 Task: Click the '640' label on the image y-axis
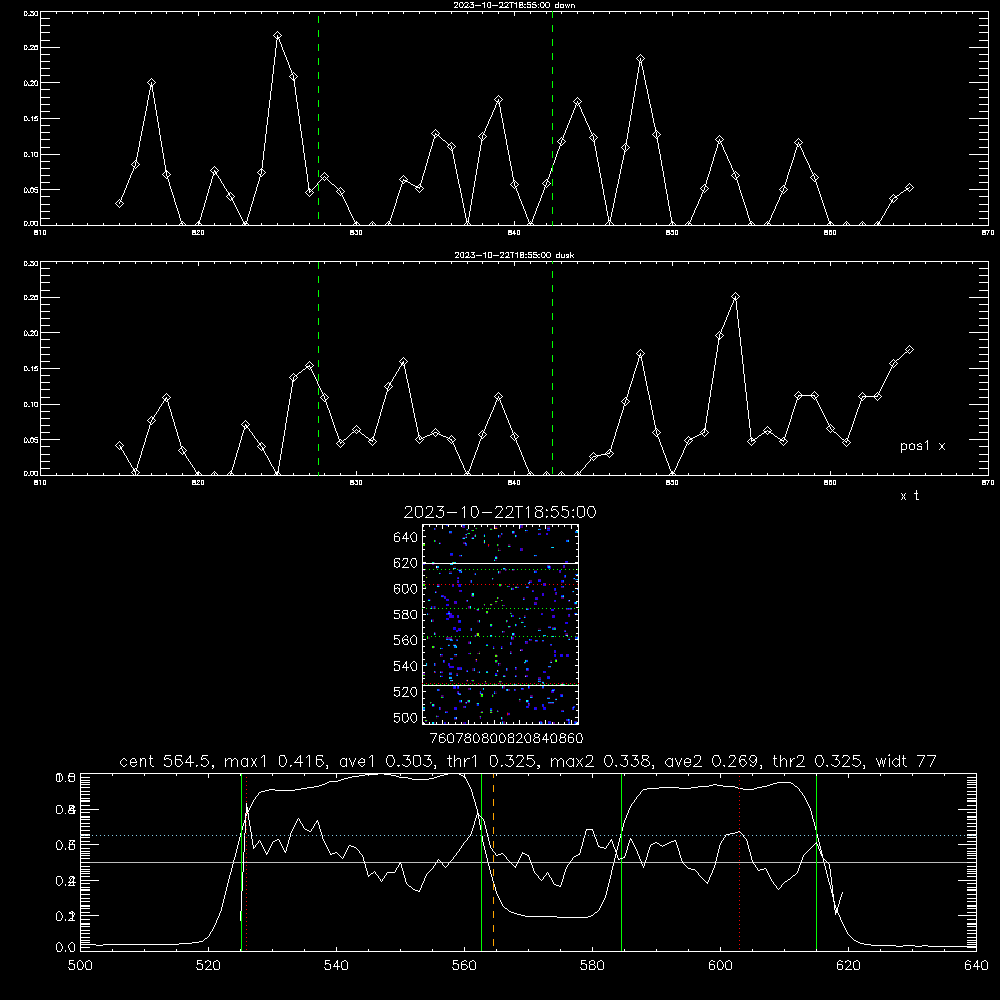406,538
